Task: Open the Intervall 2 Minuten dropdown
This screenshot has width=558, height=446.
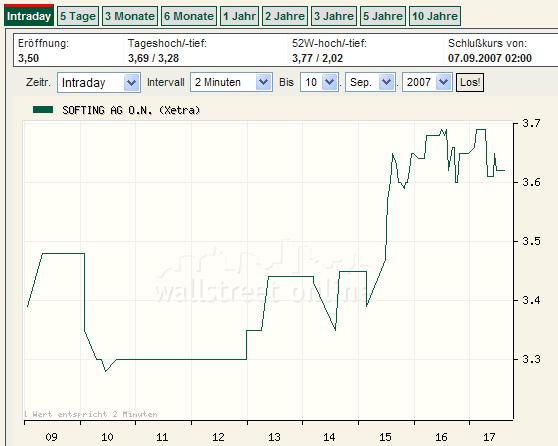Action: click(231, 83)
